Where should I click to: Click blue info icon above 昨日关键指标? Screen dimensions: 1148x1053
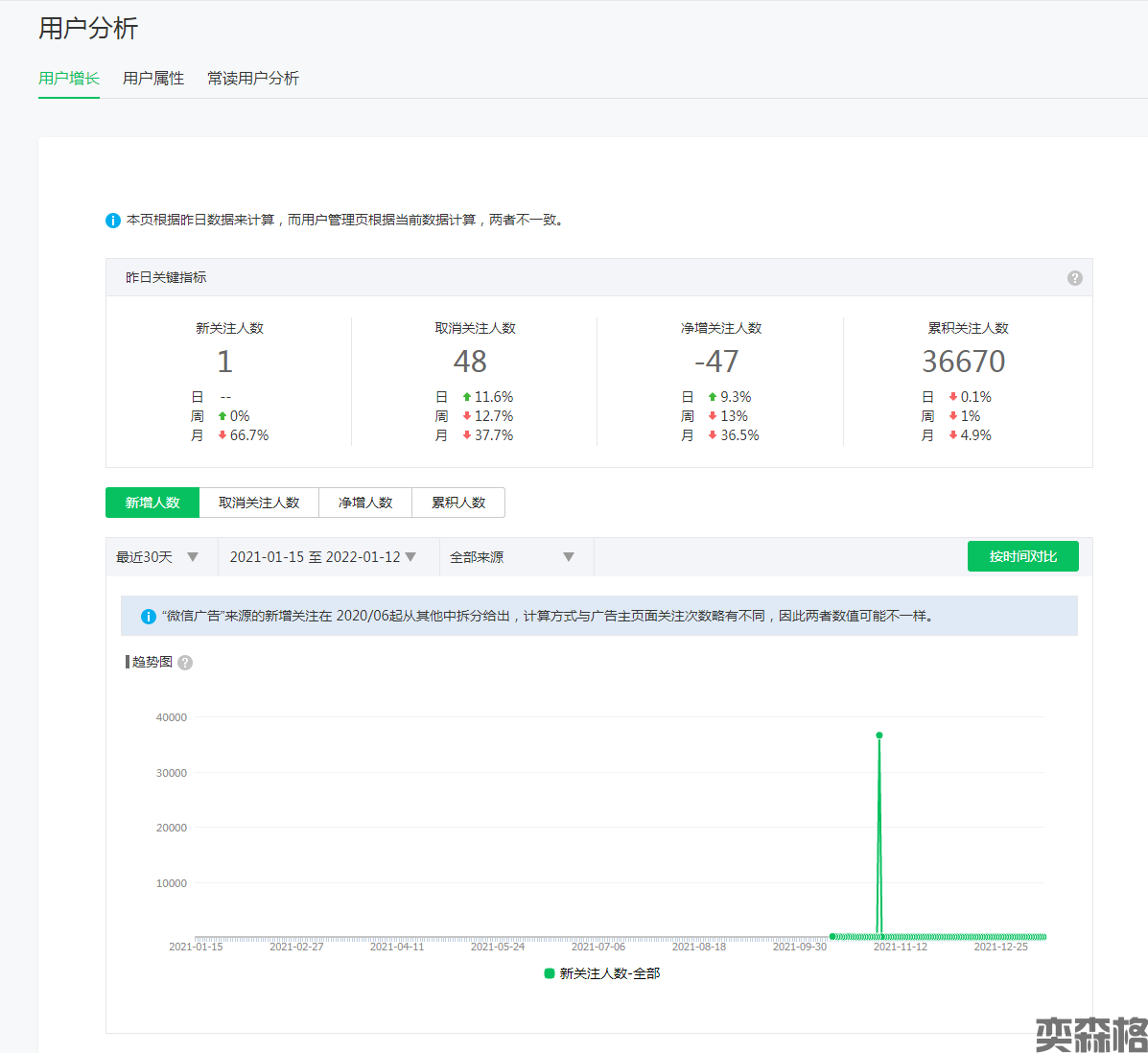click(x=113, y=221)
